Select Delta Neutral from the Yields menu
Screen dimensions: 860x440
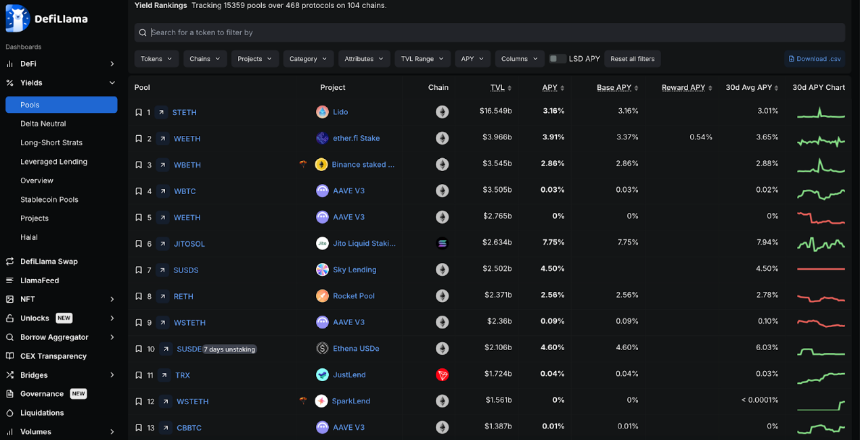pyautogui.click(x=43, y=123)
